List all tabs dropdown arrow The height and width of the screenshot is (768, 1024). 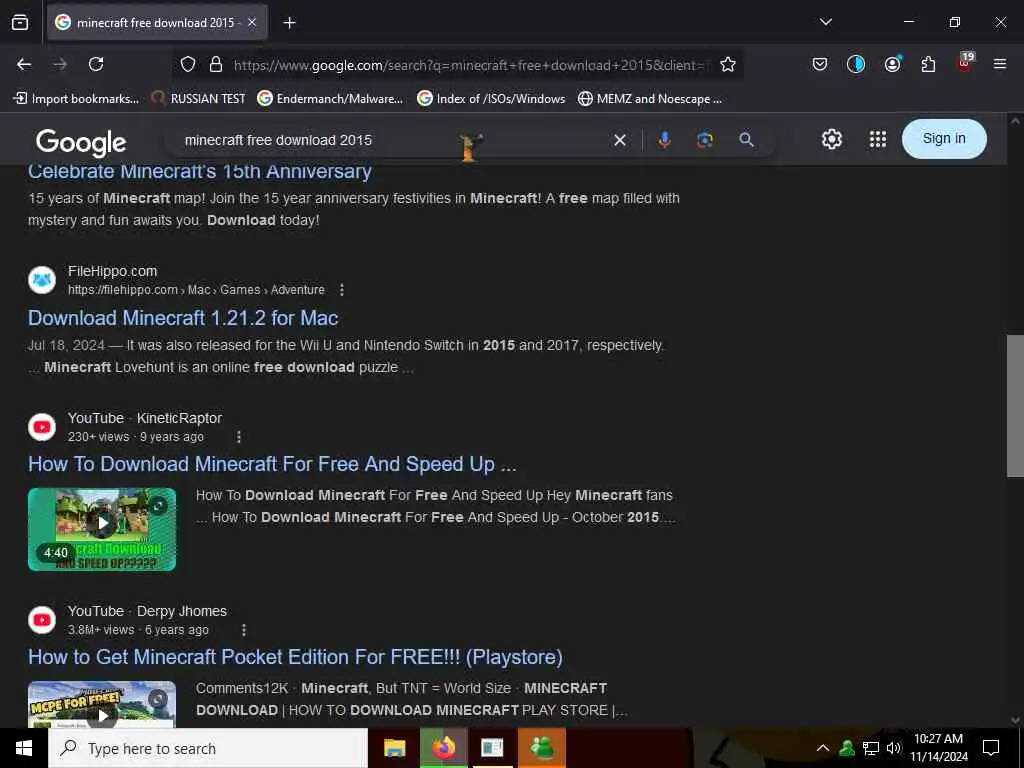tap(825, 22)
